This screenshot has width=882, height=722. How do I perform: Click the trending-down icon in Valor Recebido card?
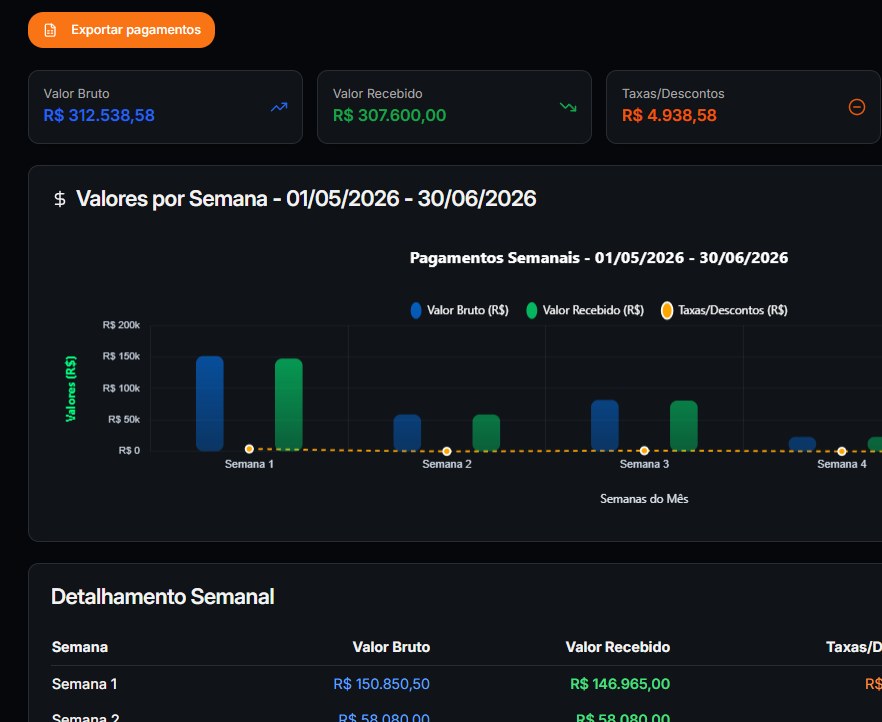(568, 107)
